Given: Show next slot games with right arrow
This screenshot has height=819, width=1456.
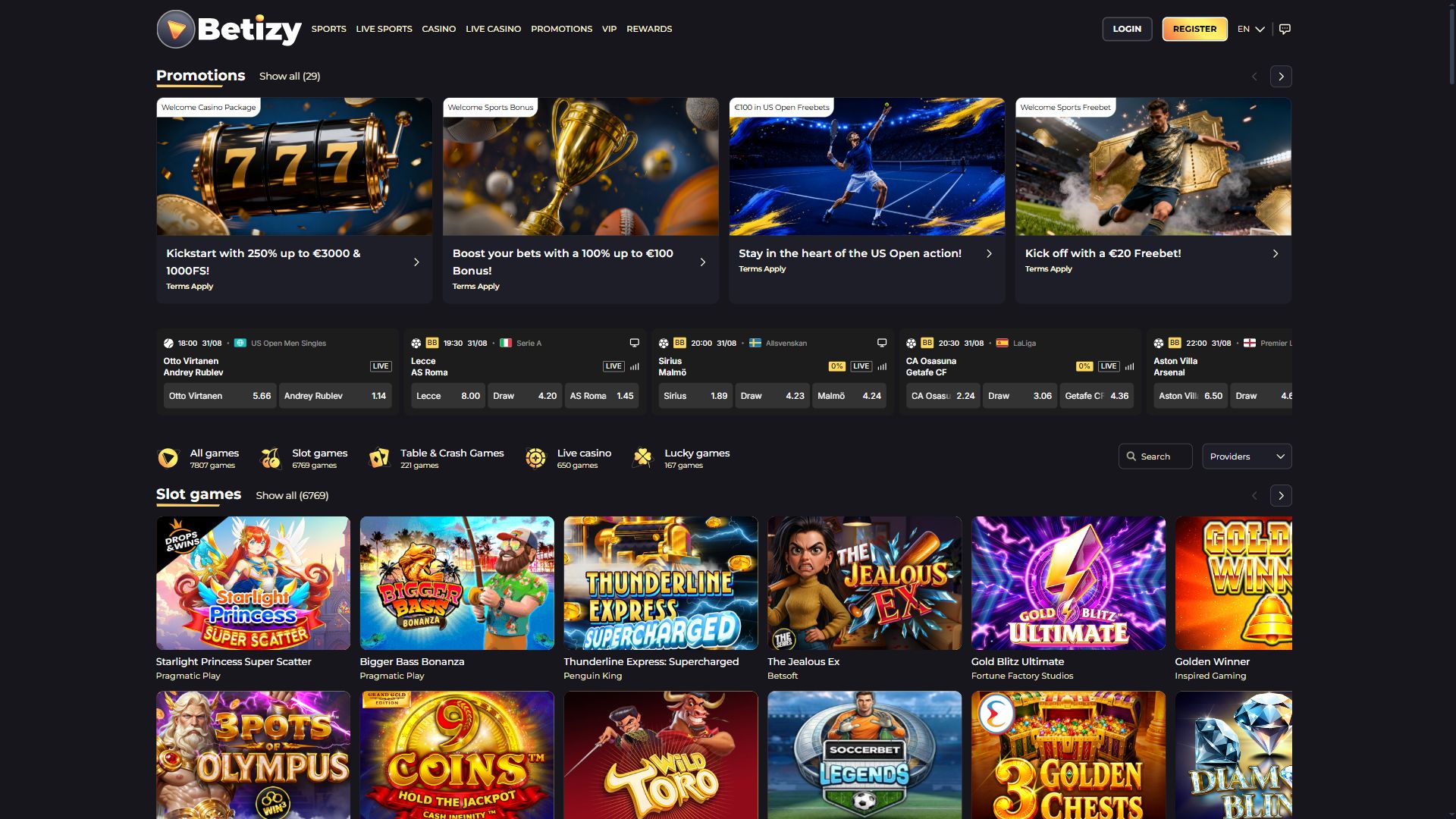Looking at the screenshot, I should [x=1281, y=496].
